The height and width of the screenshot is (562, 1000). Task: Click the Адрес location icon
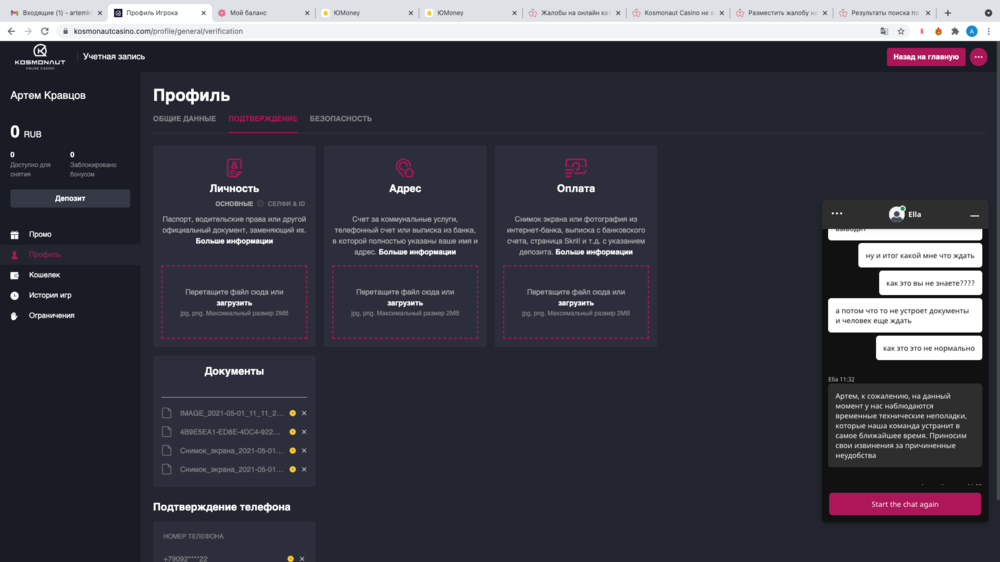[x=404, y=167]
